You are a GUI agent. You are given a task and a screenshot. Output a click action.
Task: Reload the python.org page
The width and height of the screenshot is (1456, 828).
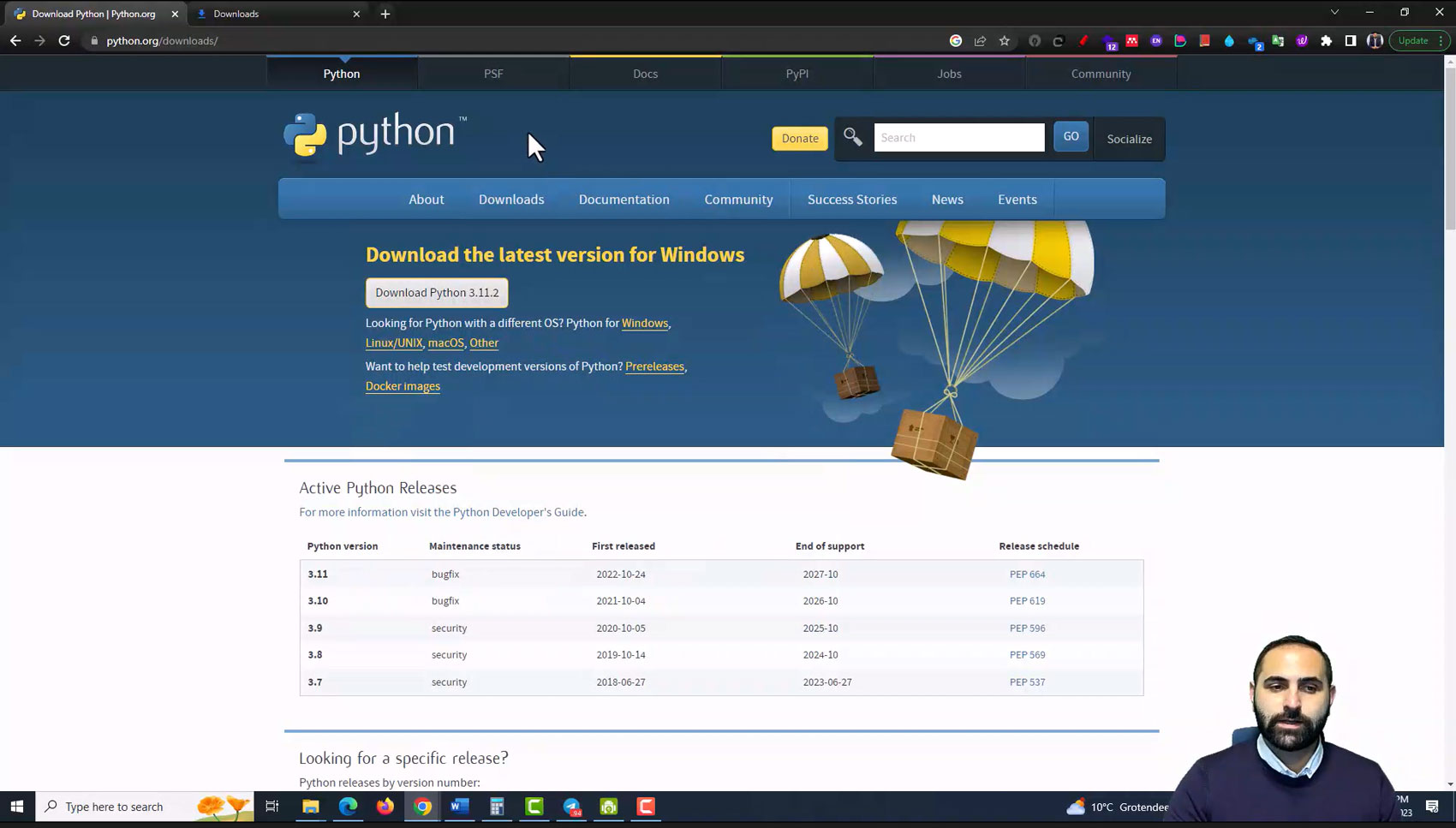point(64,40)
